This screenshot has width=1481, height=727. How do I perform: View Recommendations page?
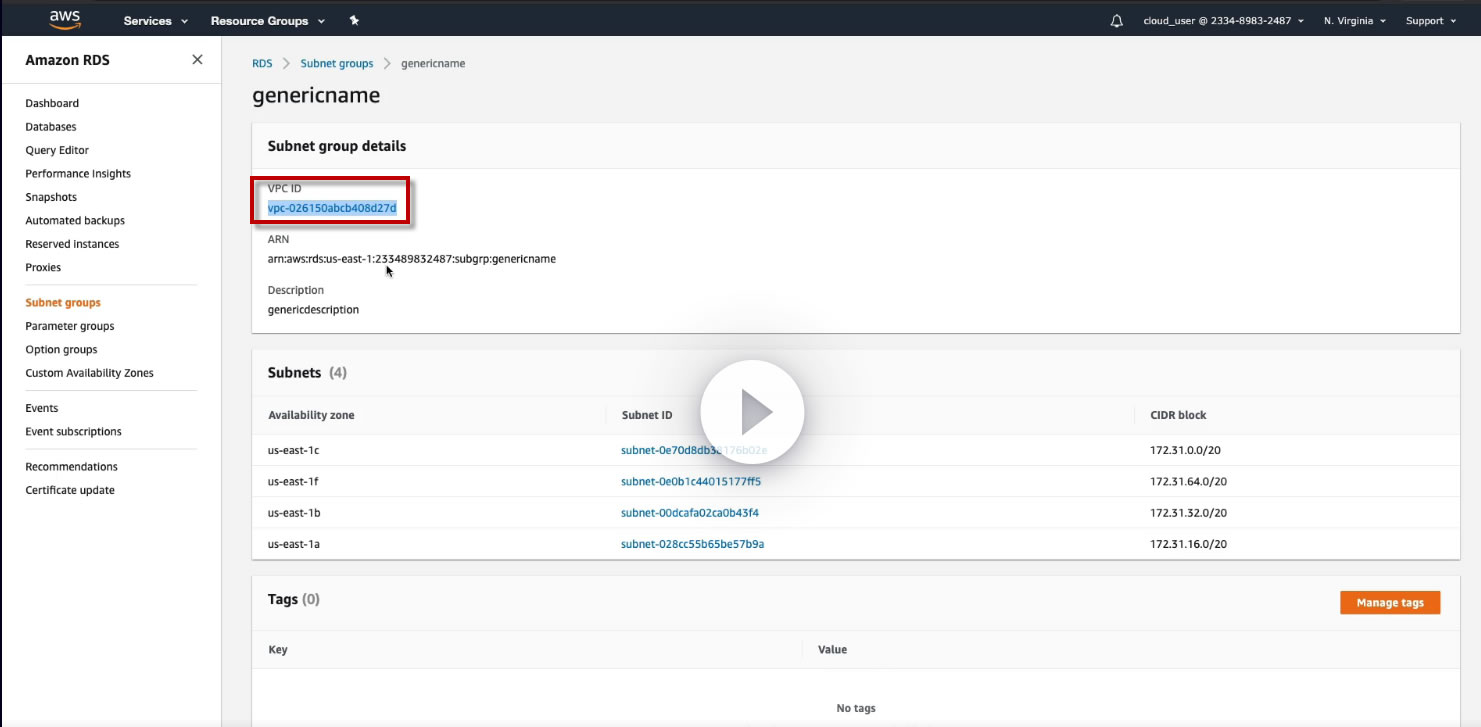71,467
